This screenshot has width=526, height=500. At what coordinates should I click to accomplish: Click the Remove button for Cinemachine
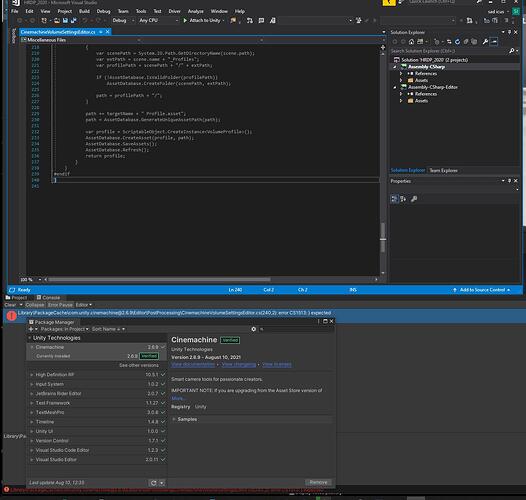click(x=318, y=482)
